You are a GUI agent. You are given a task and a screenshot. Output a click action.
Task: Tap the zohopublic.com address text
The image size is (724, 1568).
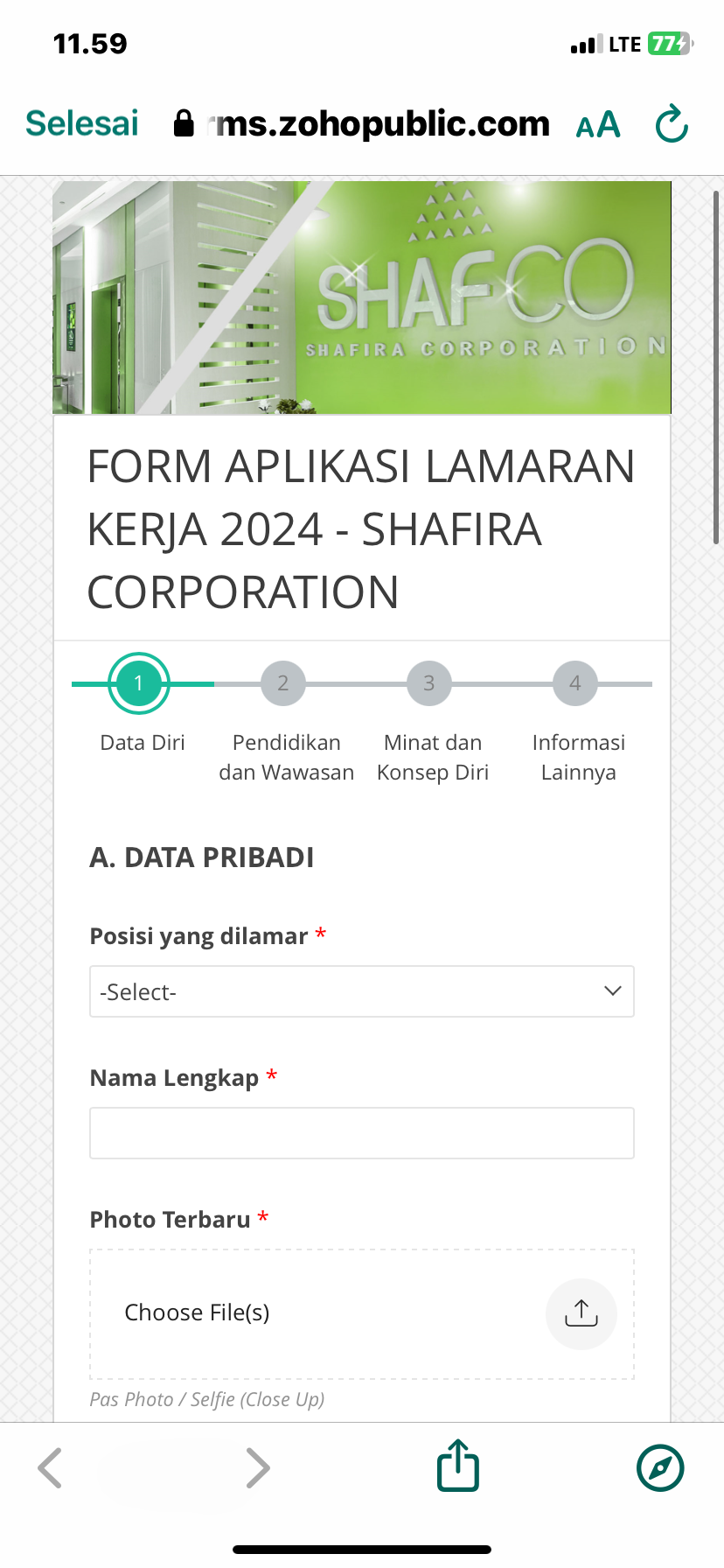click(x=383, y=124)
